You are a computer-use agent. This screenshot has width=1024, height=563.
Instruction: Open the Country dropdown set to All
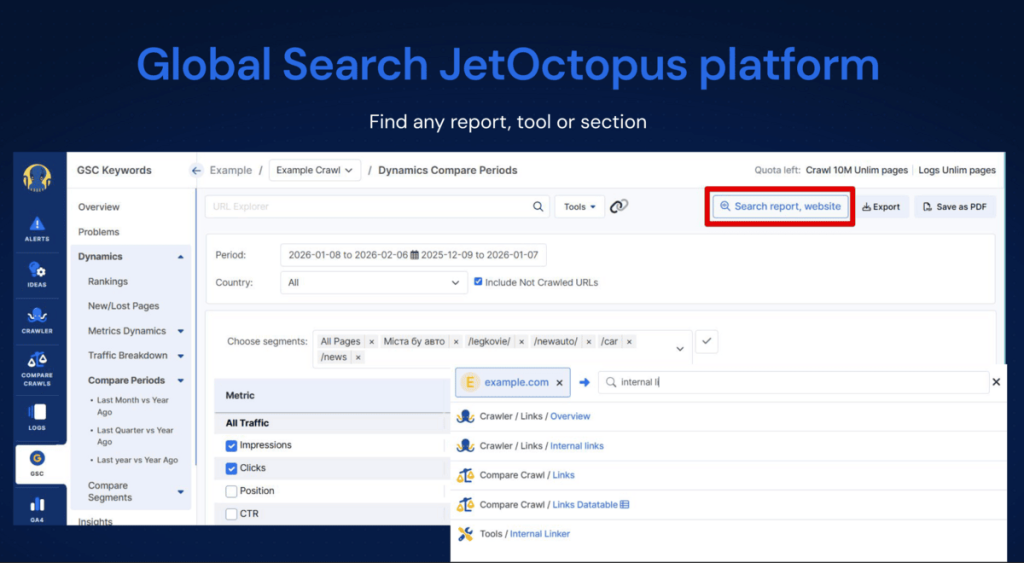coord(374,283)
